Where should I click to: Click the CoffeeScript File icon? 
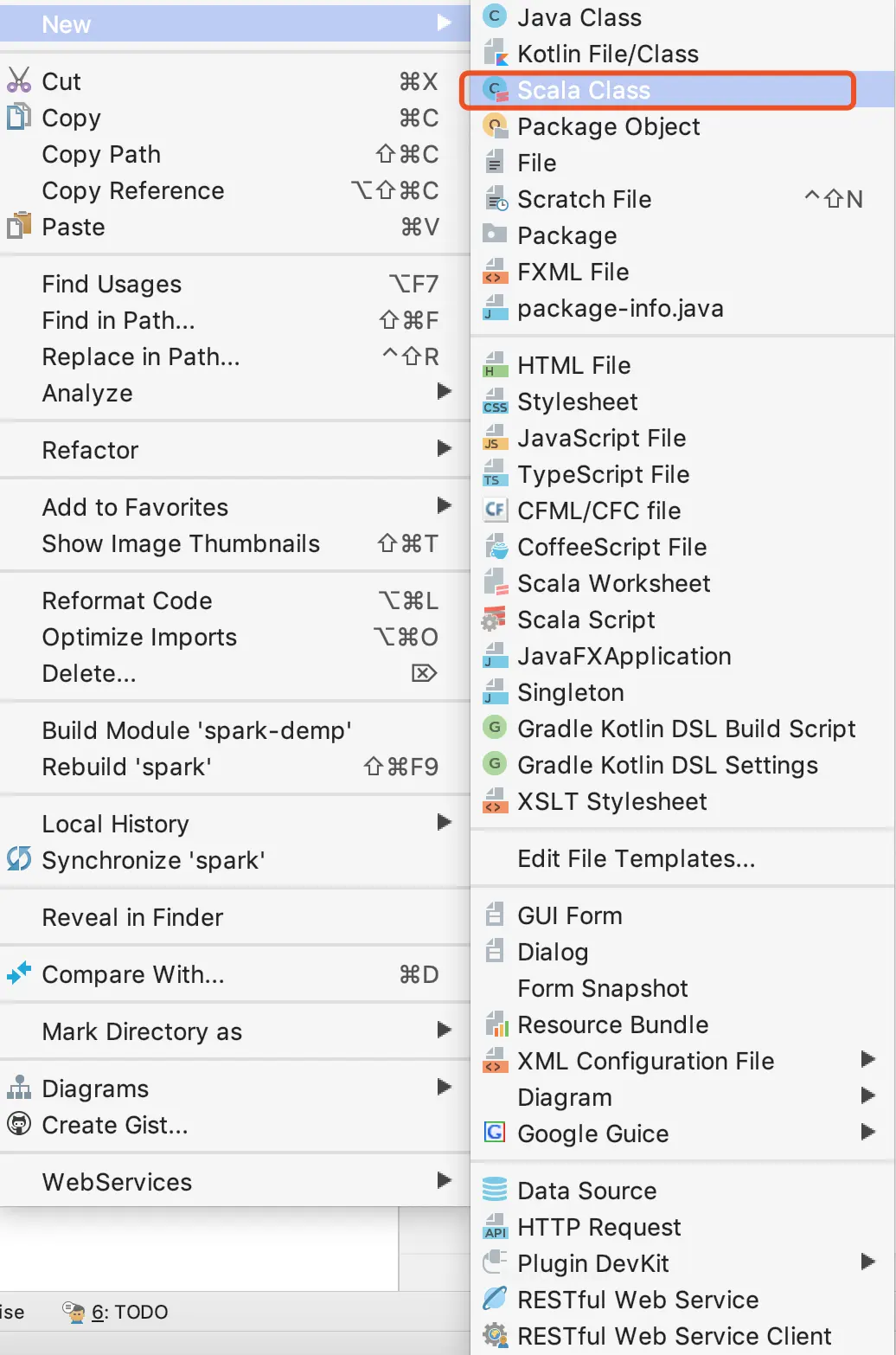pyautogui.click(x=495, y=547)
